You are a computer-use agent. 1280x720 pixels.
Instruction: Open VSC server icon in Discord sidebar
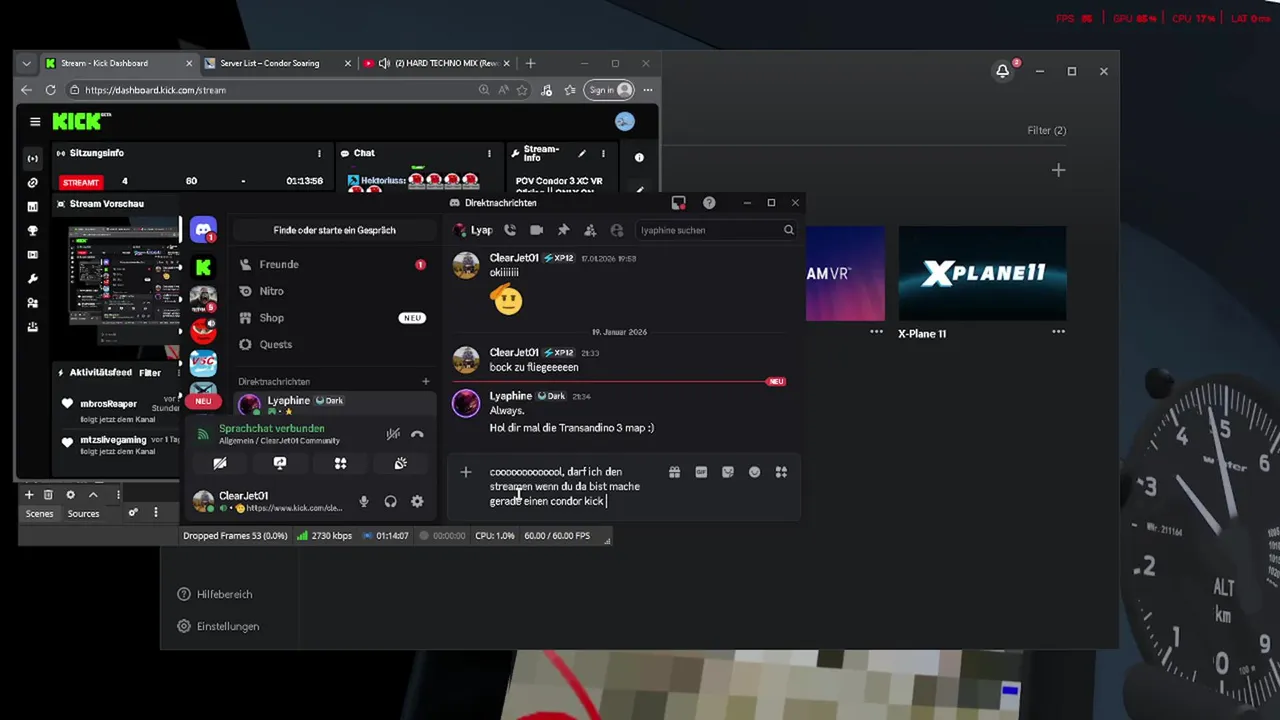pos(203,363)
